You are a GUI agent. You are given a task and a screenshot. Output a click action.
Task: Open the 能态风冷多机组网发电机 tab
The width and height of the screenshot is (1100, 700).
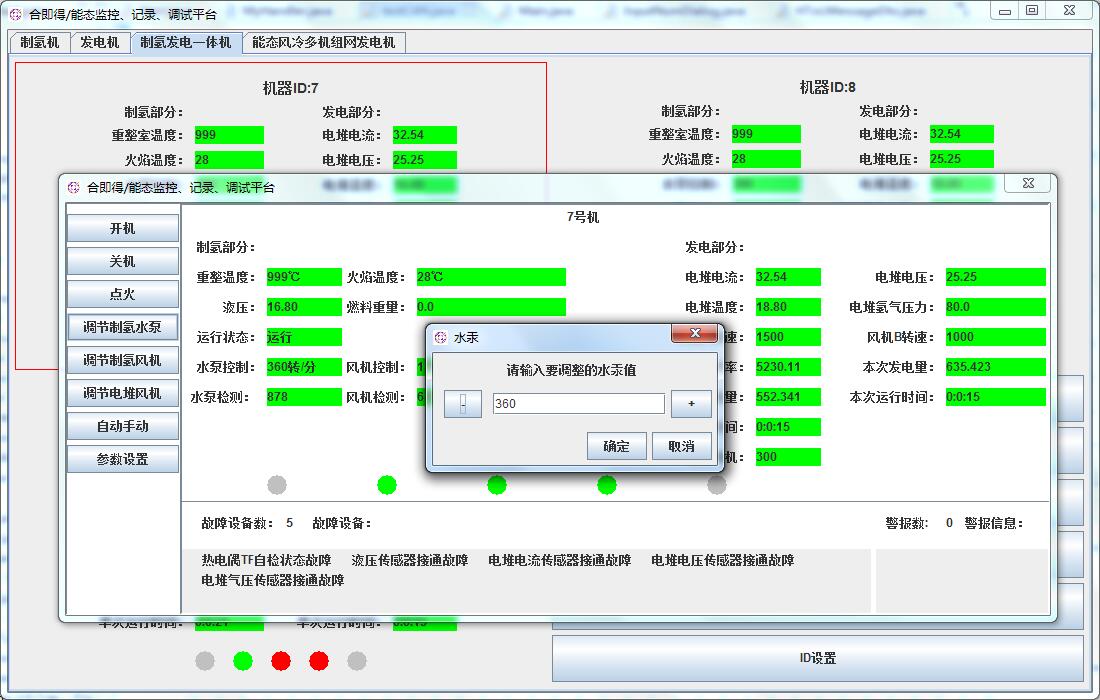coord(323,43)
